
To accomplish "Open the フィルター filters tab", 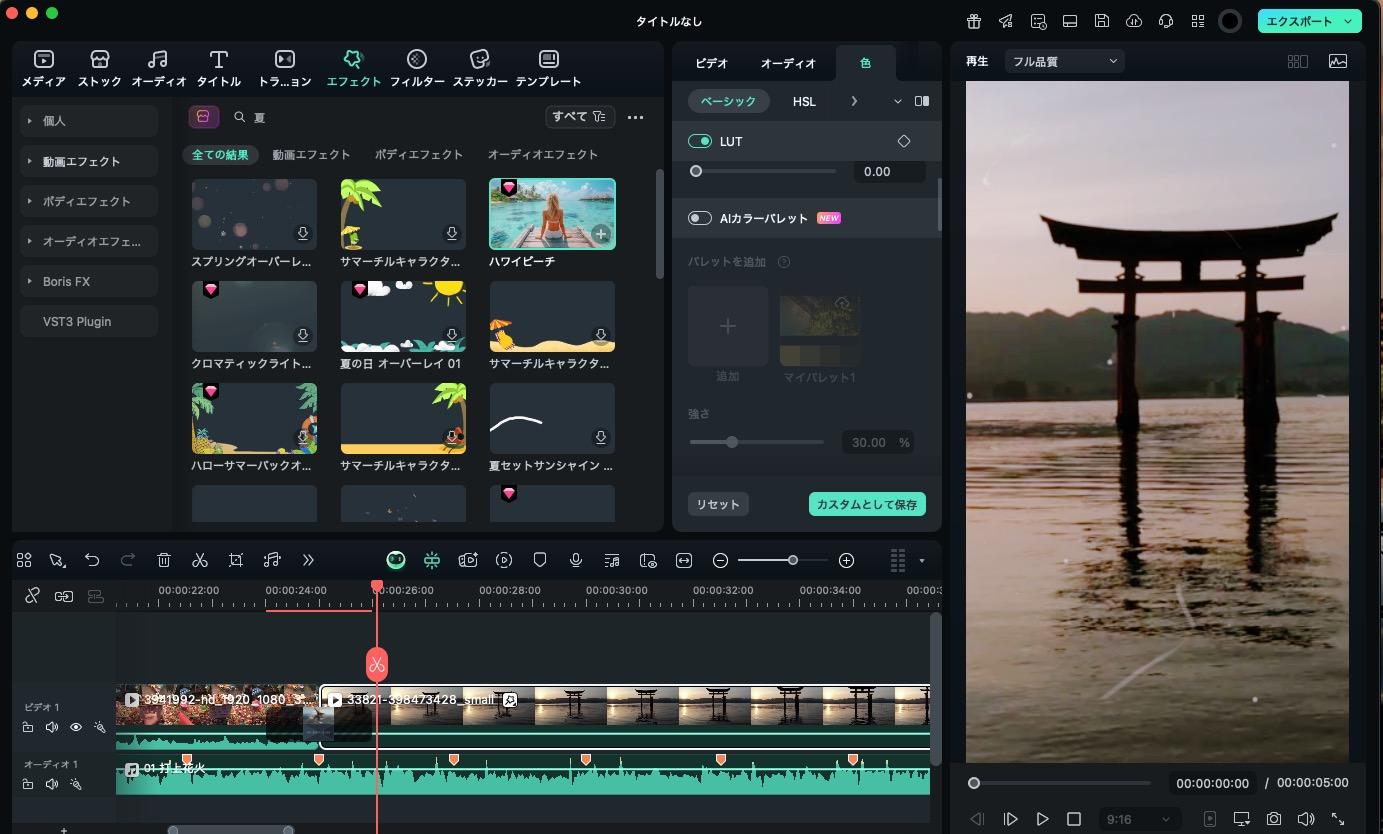I will coord(417,69).
